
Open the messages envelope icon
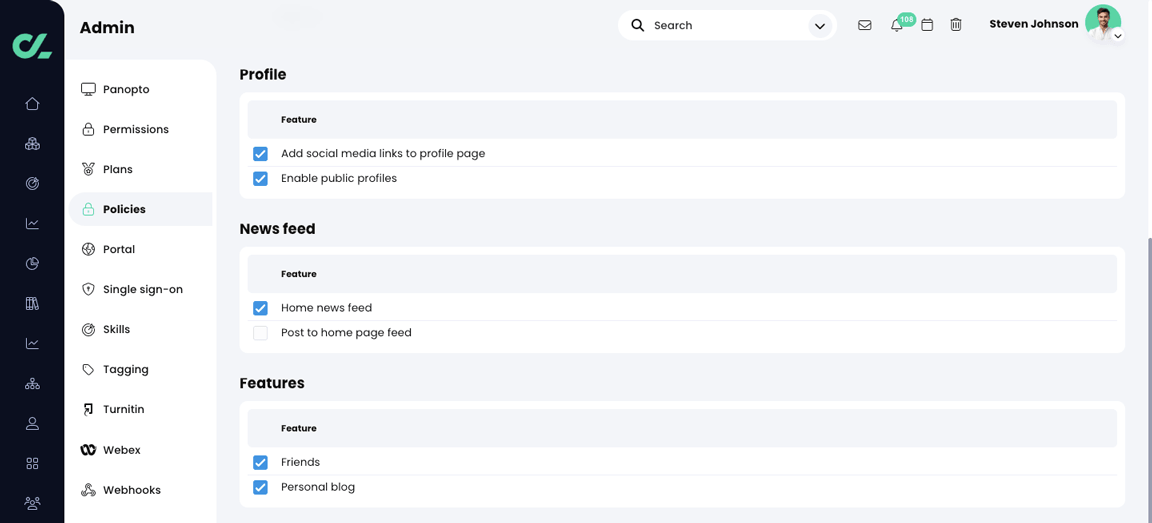pos(865,25)
